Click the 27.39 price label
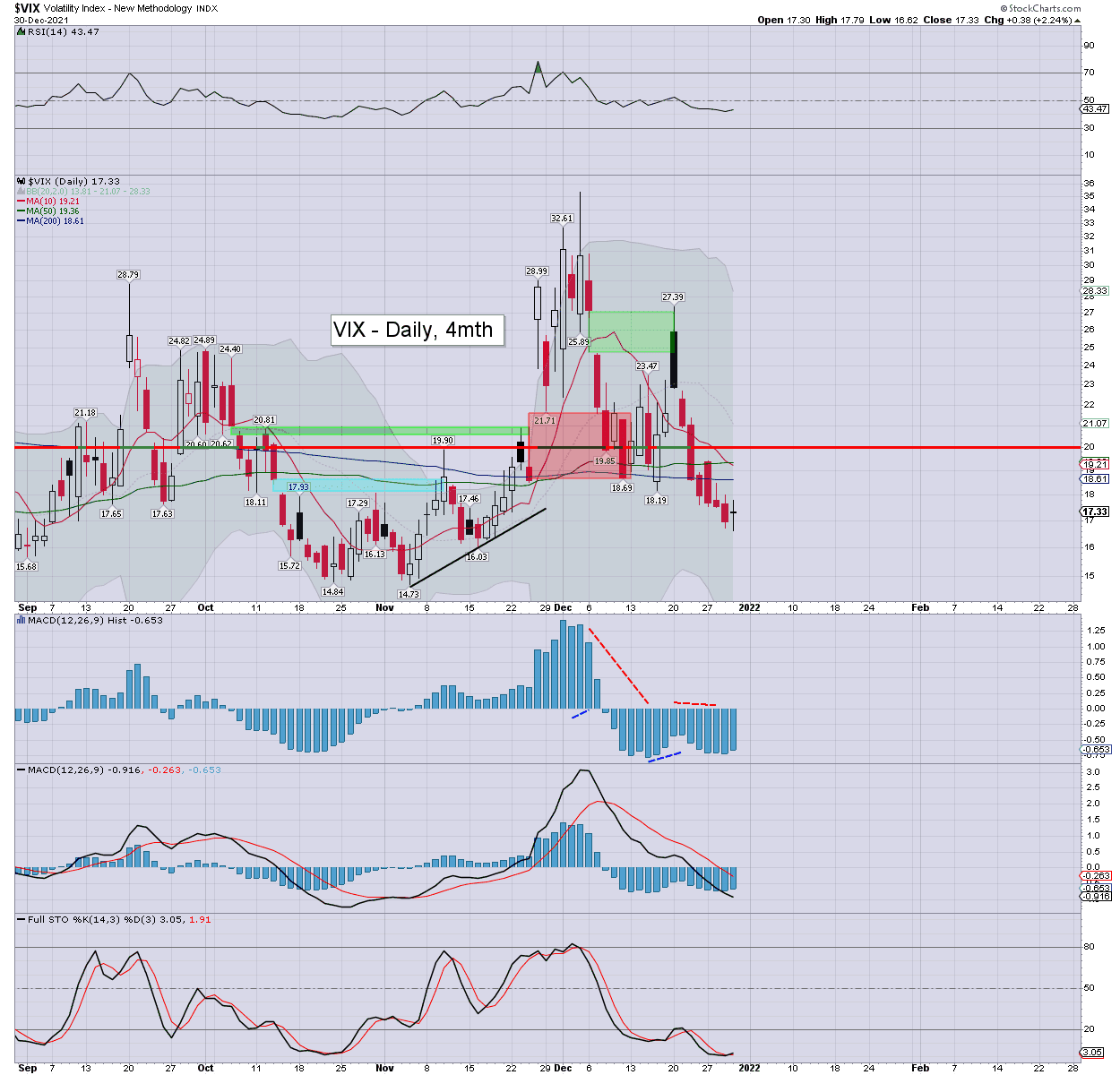The width and height of the screenshot is (1120, 1075). tap(673, 297)
